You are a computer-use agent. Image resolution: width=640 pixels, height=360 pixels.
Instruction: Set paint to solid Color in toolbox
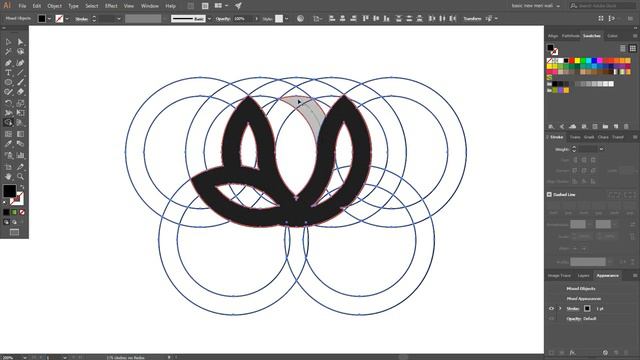(6, 212)
